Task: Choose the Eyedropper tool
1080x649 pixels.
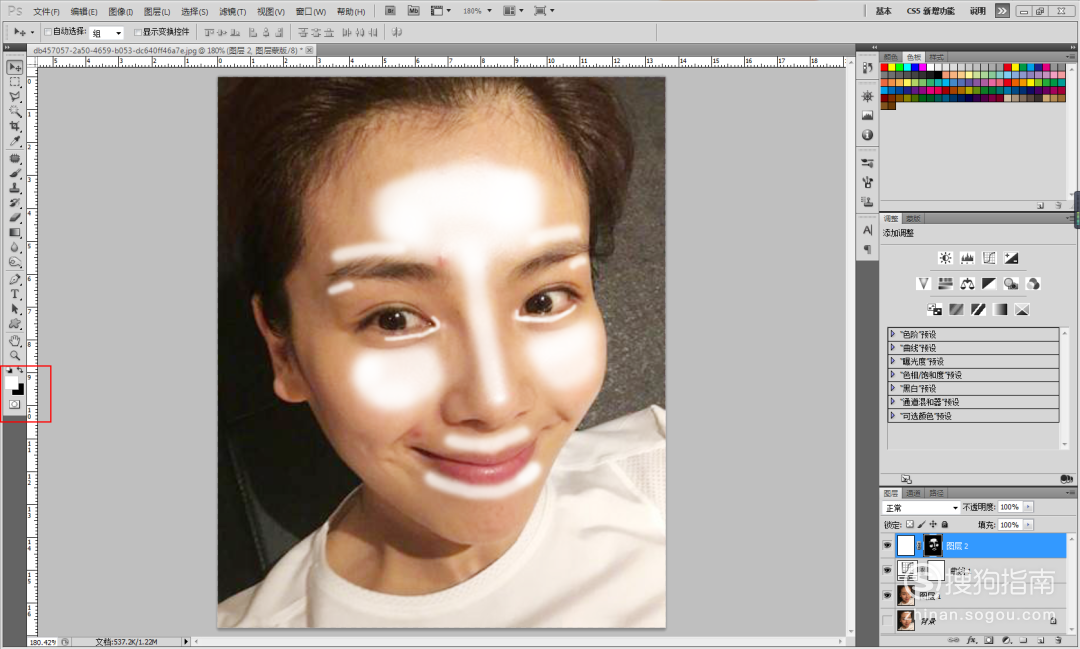Action: [x=15, y=141]
